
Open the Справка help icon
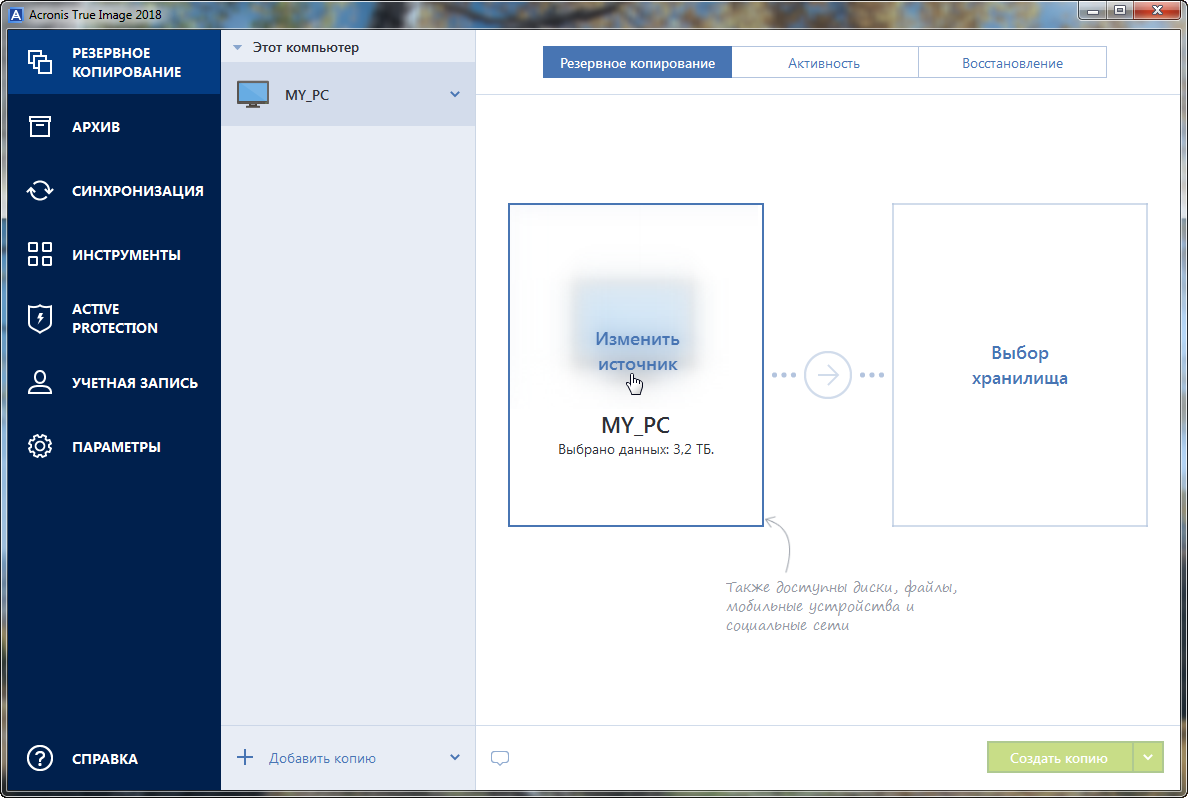click(39, 758)
